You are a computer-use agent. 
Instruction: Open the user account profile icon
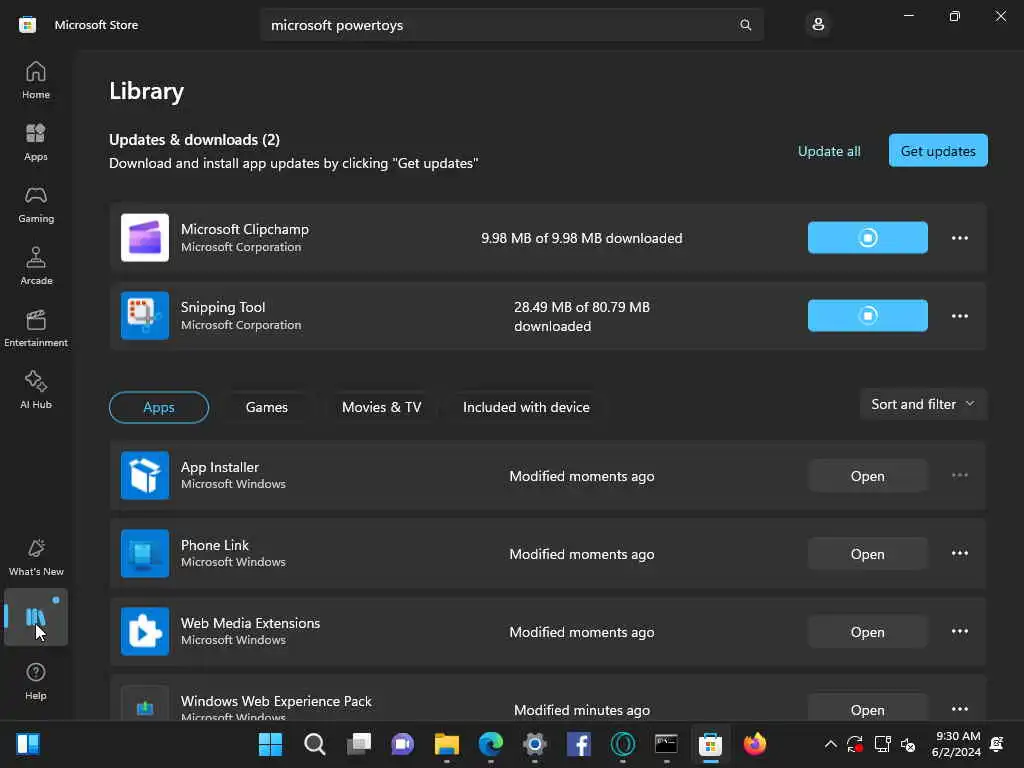[x=818, y=25]
